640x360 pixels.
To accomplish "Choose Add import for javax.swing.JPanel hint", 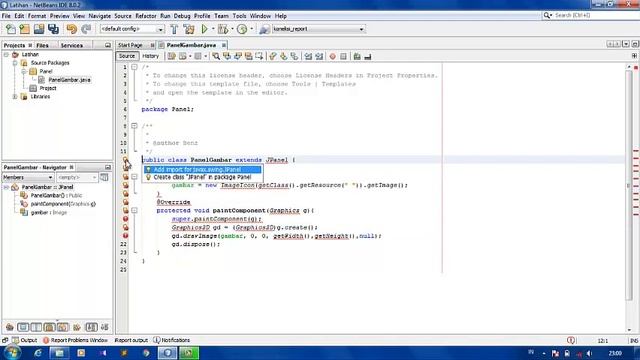I will click(x=202, y=169).
